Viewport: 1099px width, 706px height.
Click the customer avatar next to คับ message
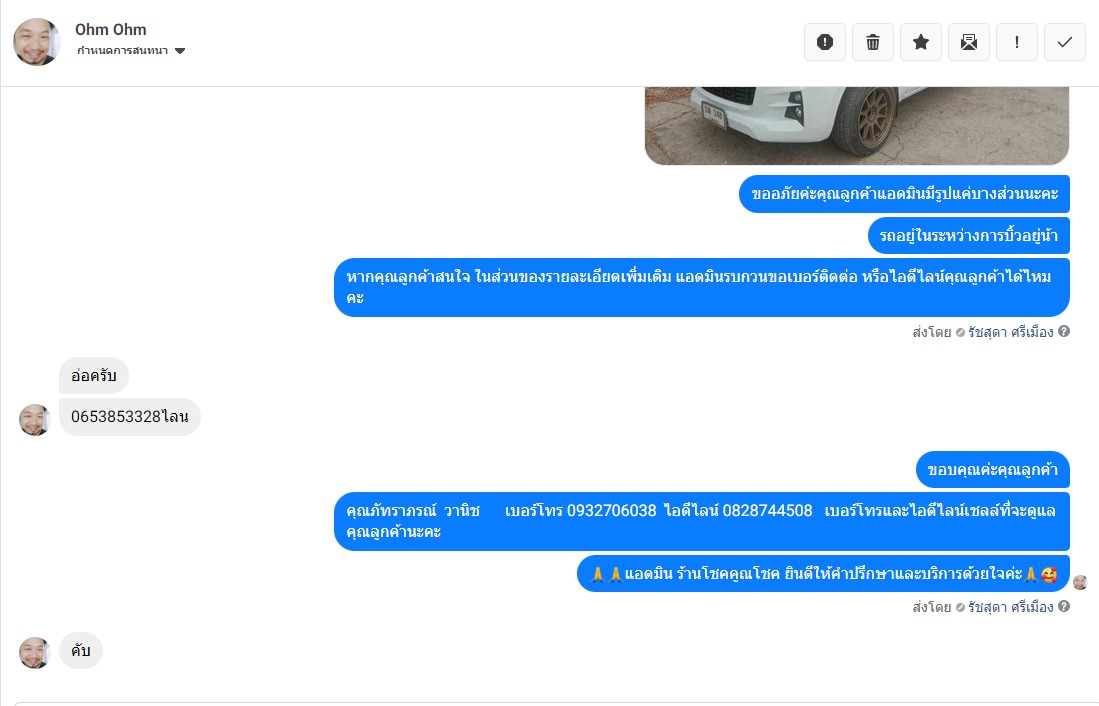tap(34, 652)
